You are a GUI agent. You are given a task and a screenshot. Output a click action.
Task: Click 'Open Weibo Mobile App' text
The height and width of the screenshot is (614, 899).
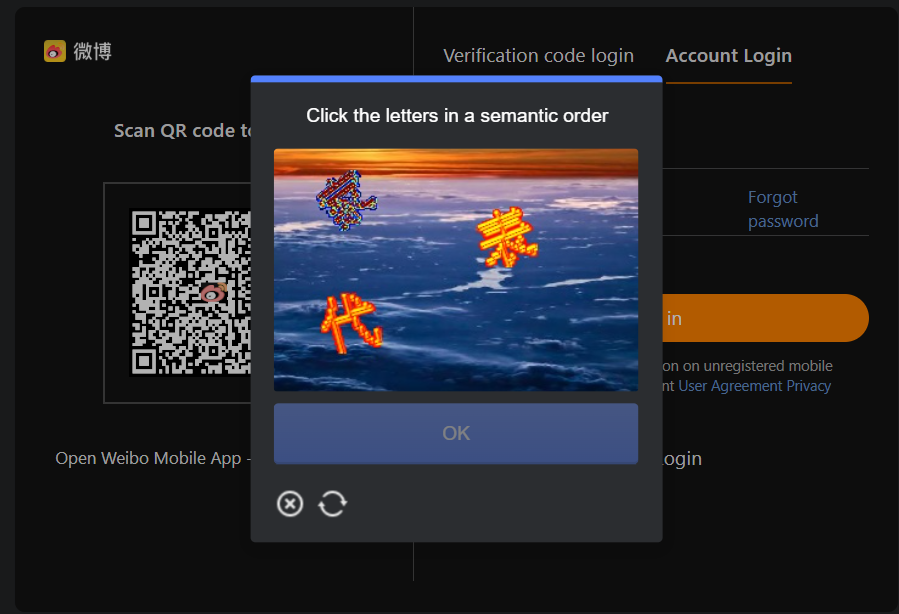148,458
